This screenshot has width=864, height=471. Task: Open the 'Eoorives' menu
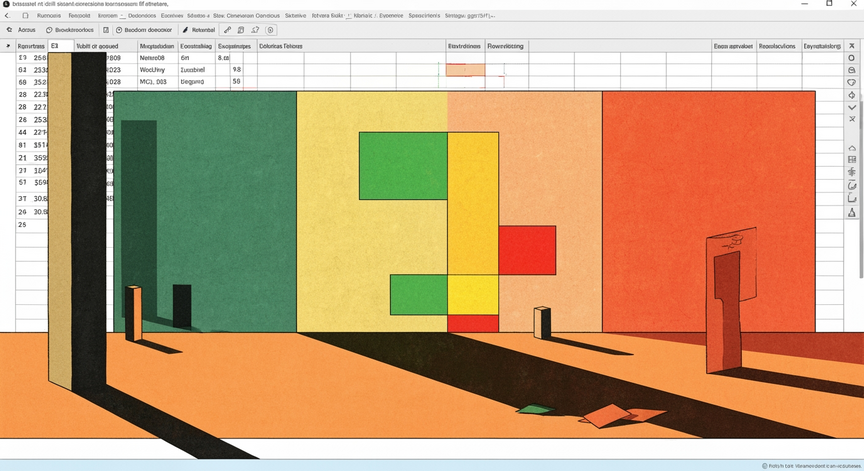point(172,16)
